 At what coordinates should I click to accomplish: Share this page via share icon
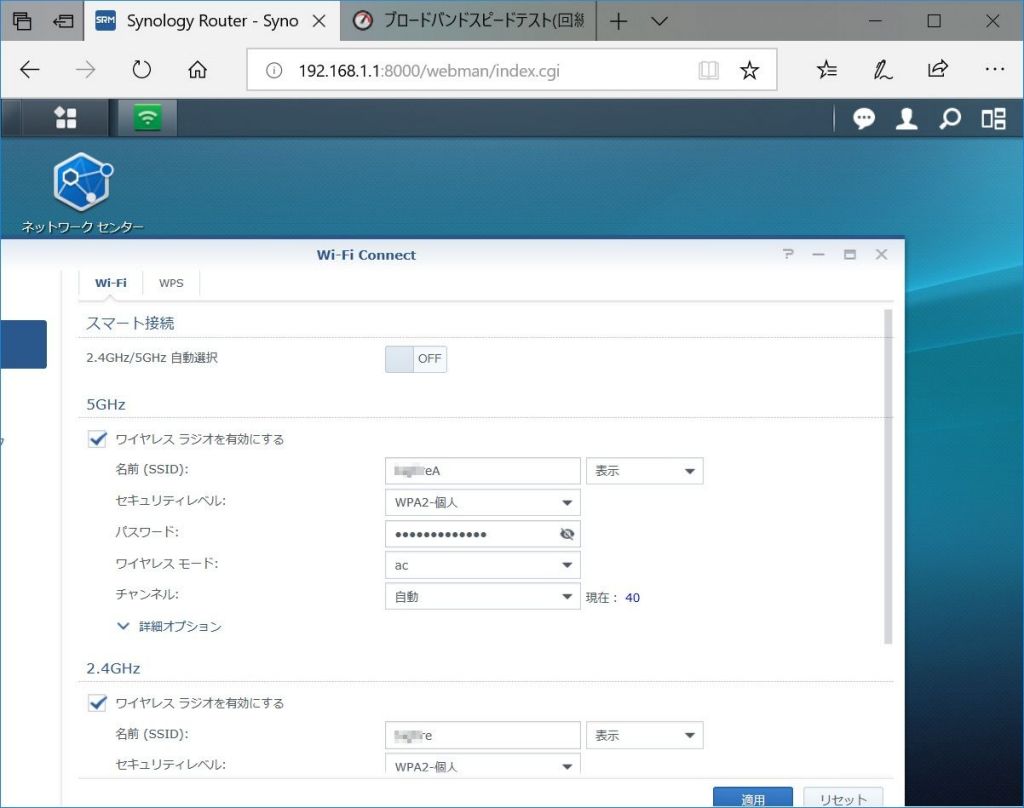[938, 69]
